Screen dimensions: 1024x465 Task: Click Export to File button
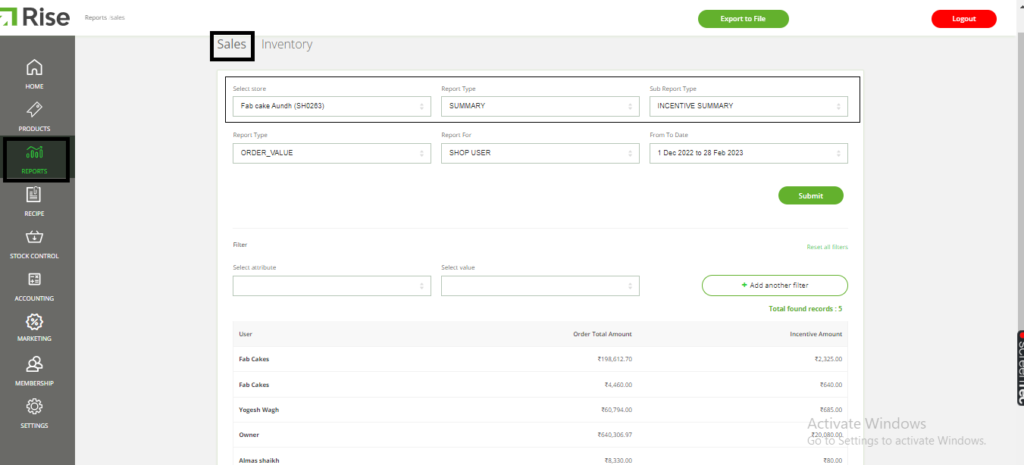[x=743, y=19]
